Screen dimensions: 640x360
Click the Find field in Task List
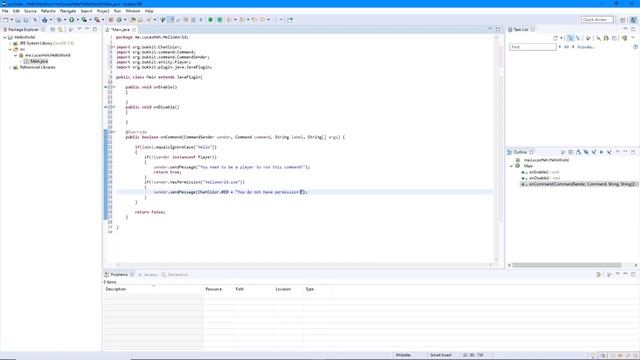coord(533,47)
